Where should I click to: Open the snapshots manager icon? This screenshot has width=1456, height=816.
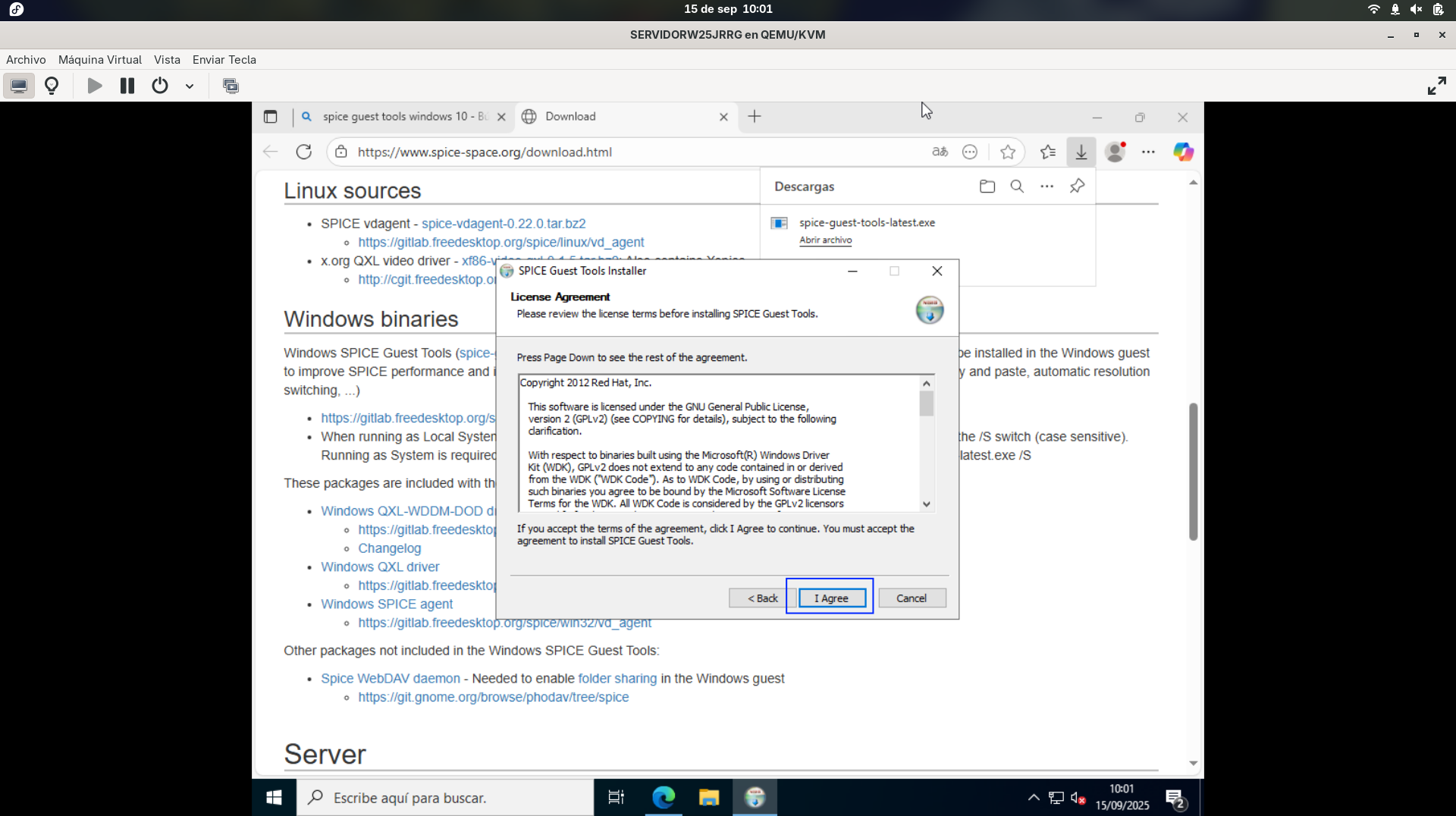[x=231, y=86]
